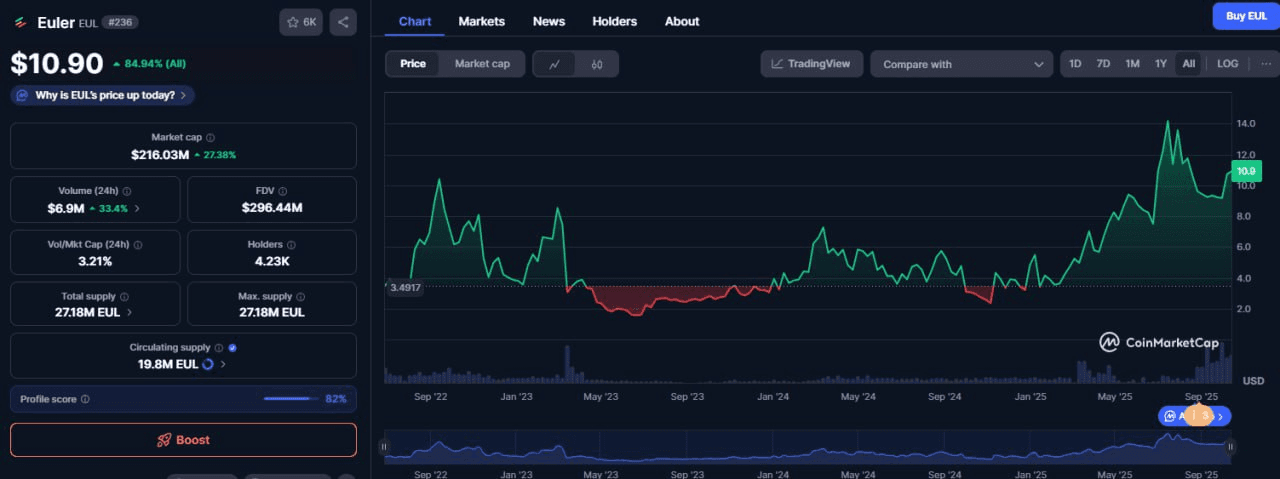The image size is (1280, 479).
Task: Add Euler to watchlist via star icon
Action: pyautogui.click(x=300, y=21)
